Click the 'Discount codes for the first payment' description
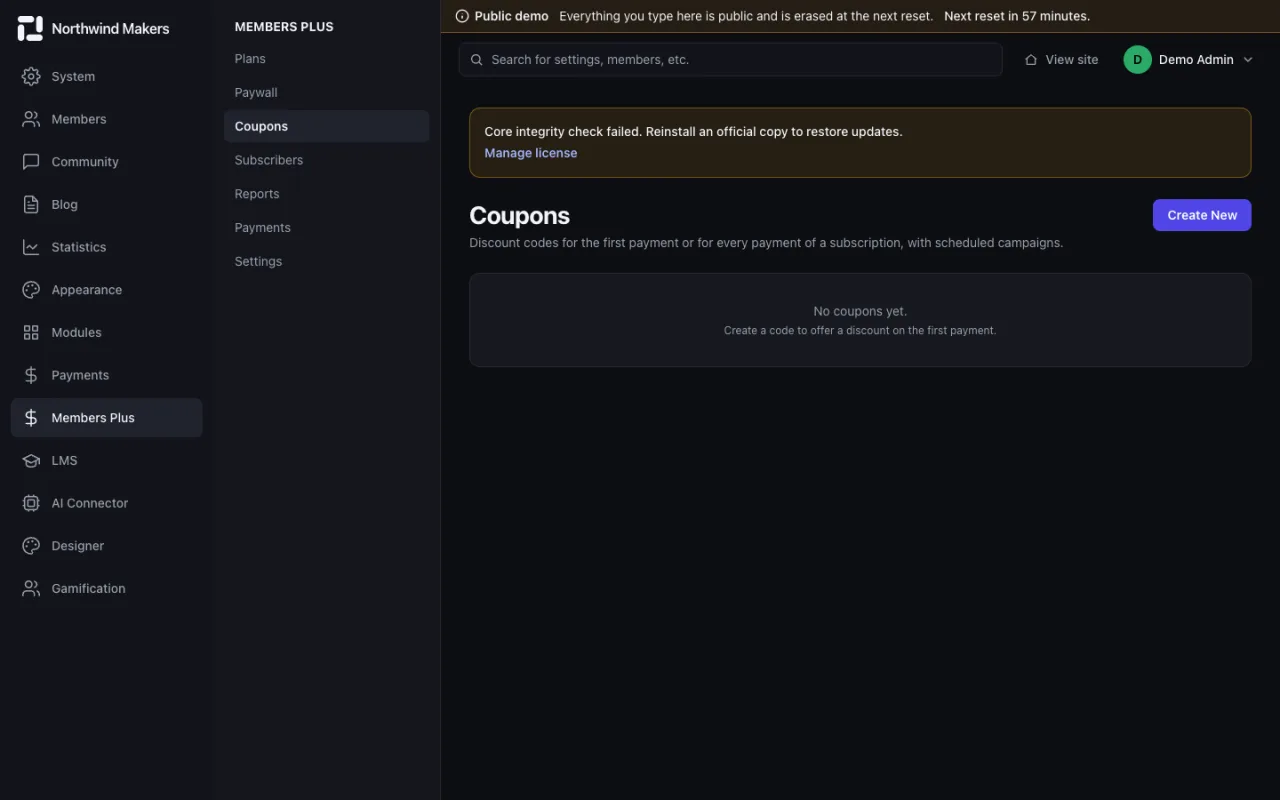 pyautogui.click(x=766, y=243)
